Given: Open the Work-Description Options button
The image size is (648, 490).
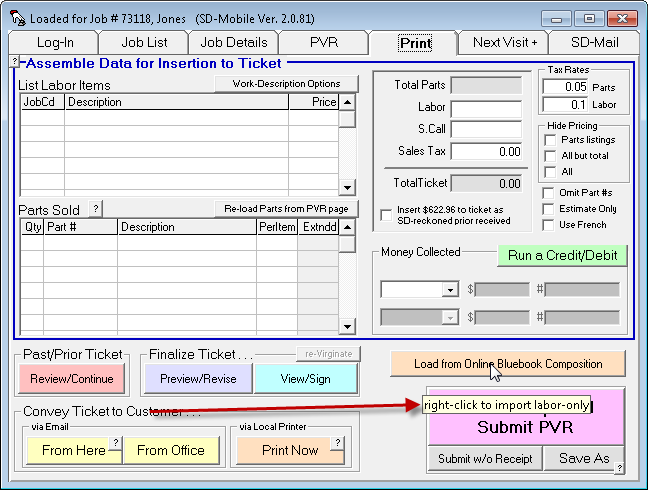Looking at the screenshot, I should (286, 84).
